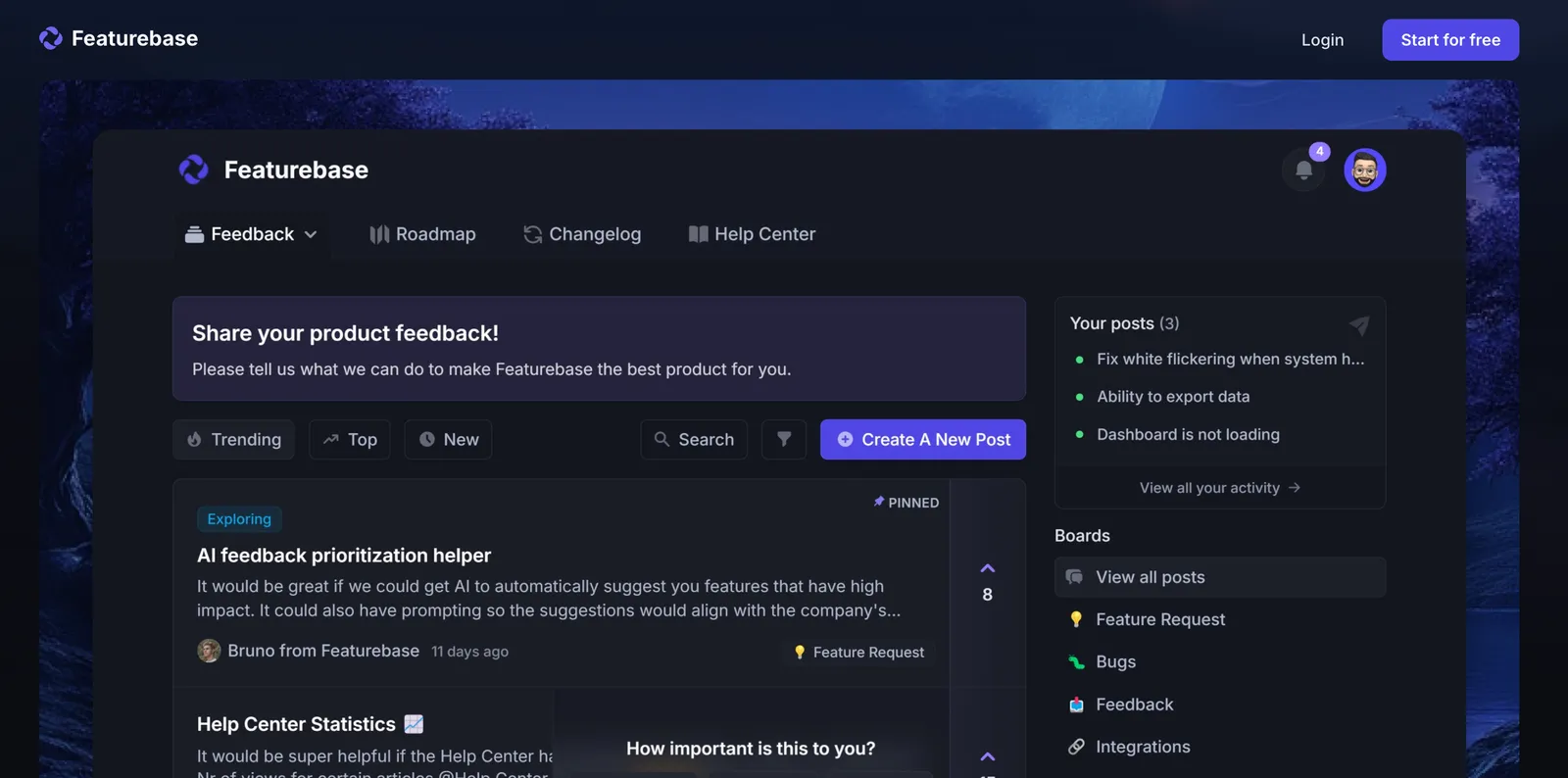Click the Featurebase logo in the top header
This screenshot has height=778, width=1568.
pos(119,38)
